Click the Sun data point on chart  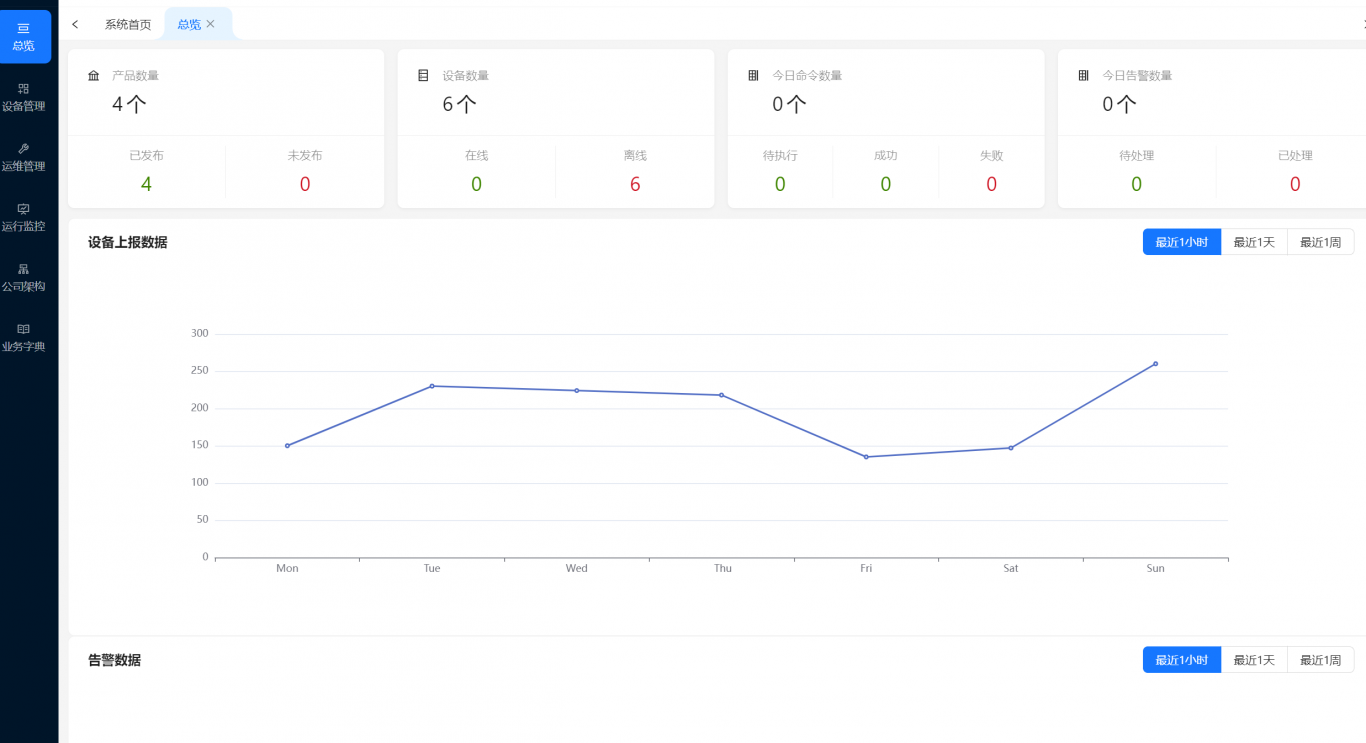coord(1156,364)
